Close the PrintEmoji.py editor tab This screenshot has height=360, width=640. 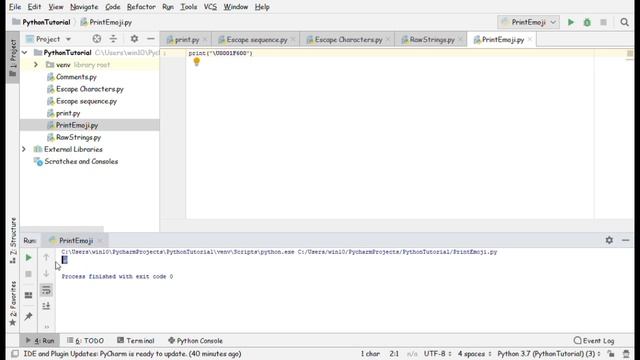(x=530, y=40)
